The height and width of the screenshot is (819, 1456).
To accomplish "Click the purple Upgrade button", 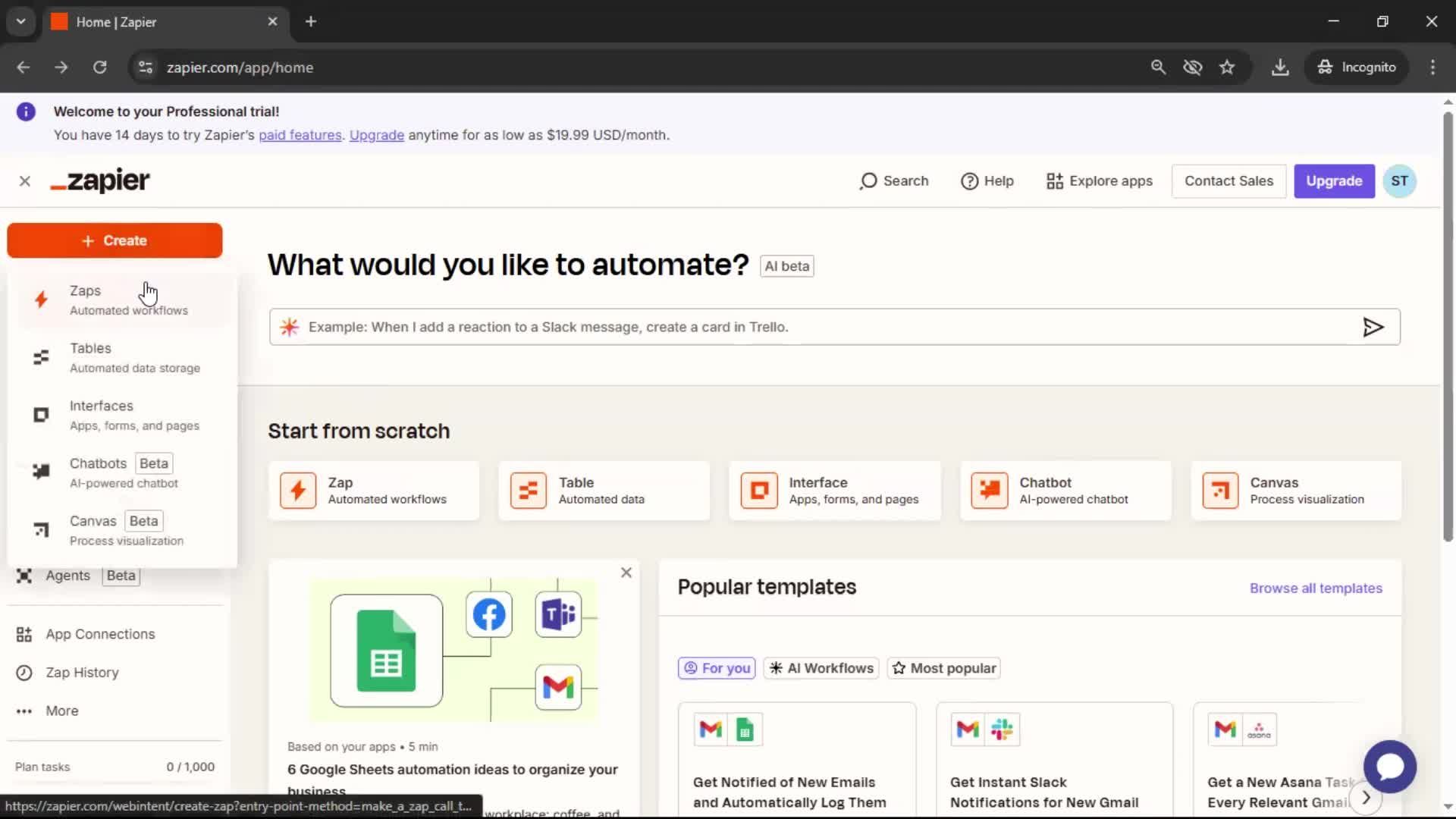I will pos(1334,181).
